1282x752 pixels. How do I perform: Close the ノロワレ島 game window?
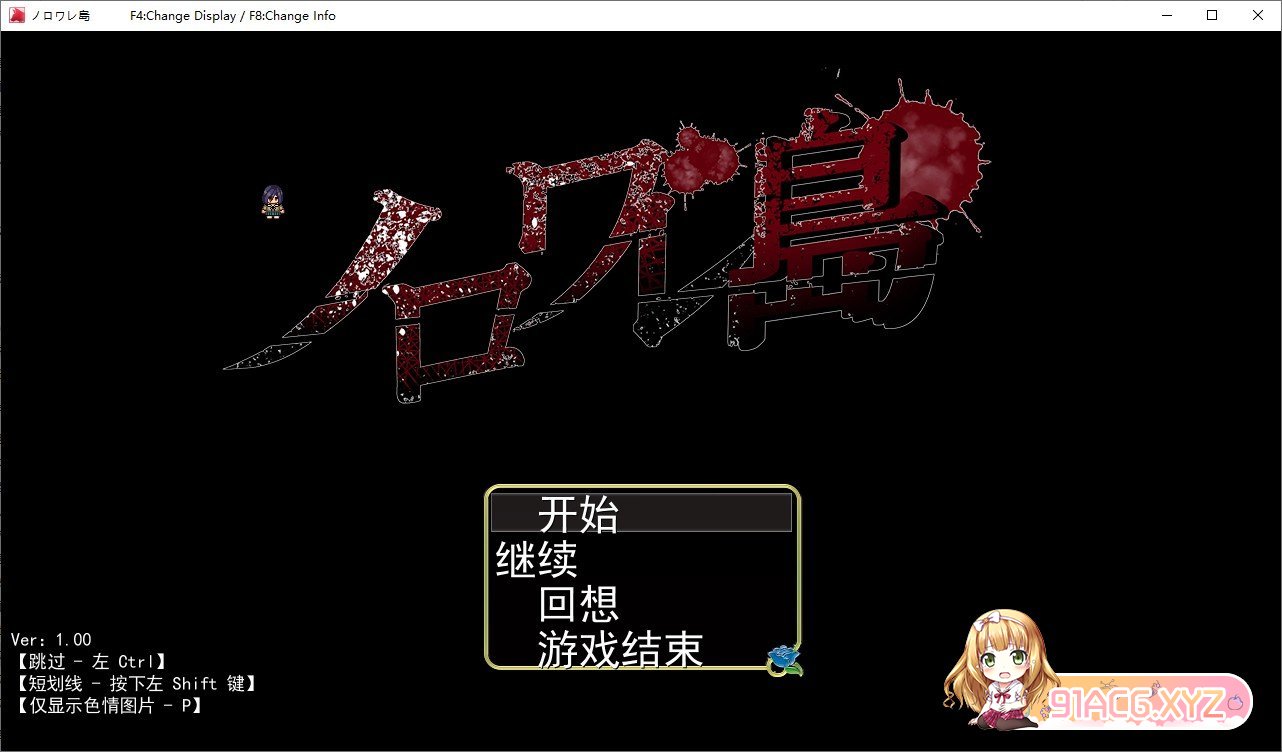(x=1258, y=15)
